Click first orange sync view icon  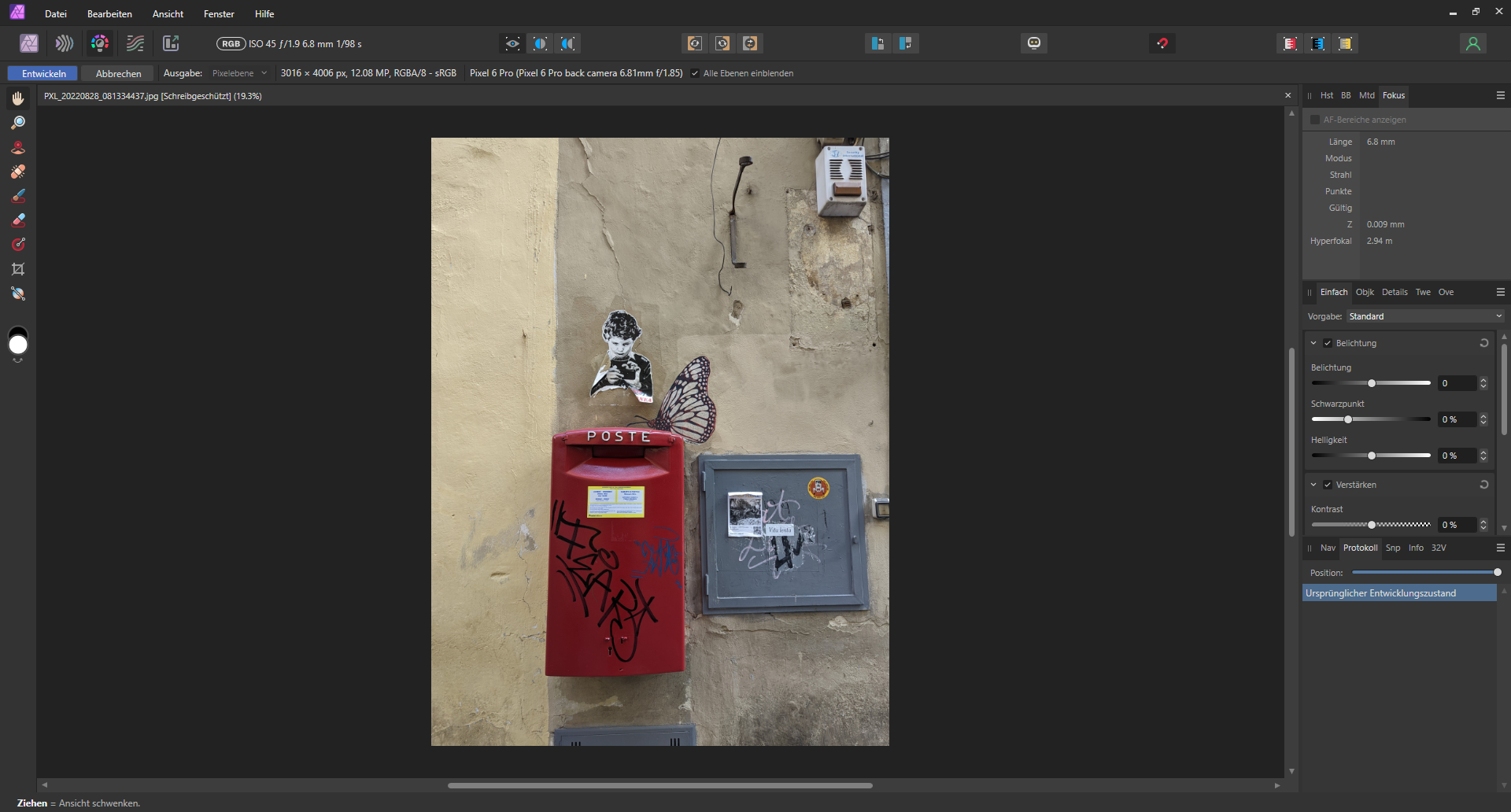(x=695, y=43)
